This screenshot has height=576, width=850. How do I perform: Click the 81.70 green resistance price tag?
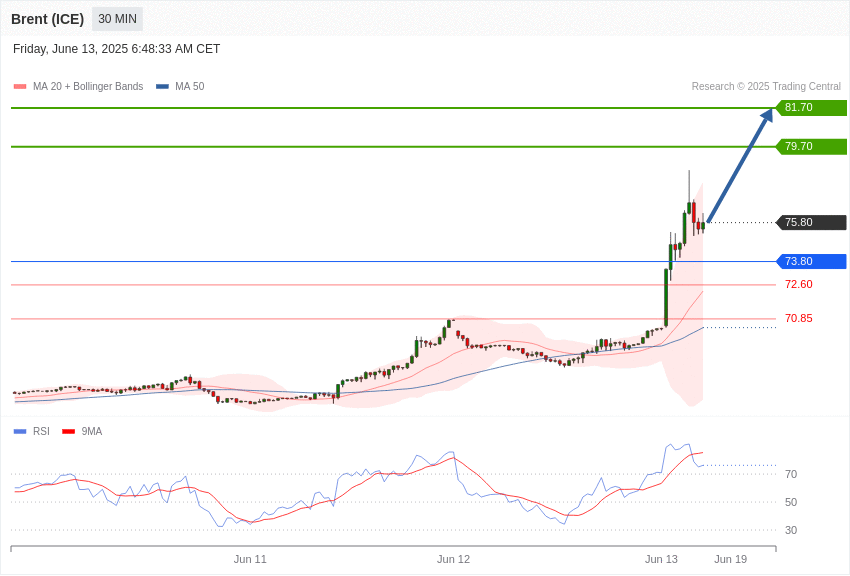pos(811,107)
